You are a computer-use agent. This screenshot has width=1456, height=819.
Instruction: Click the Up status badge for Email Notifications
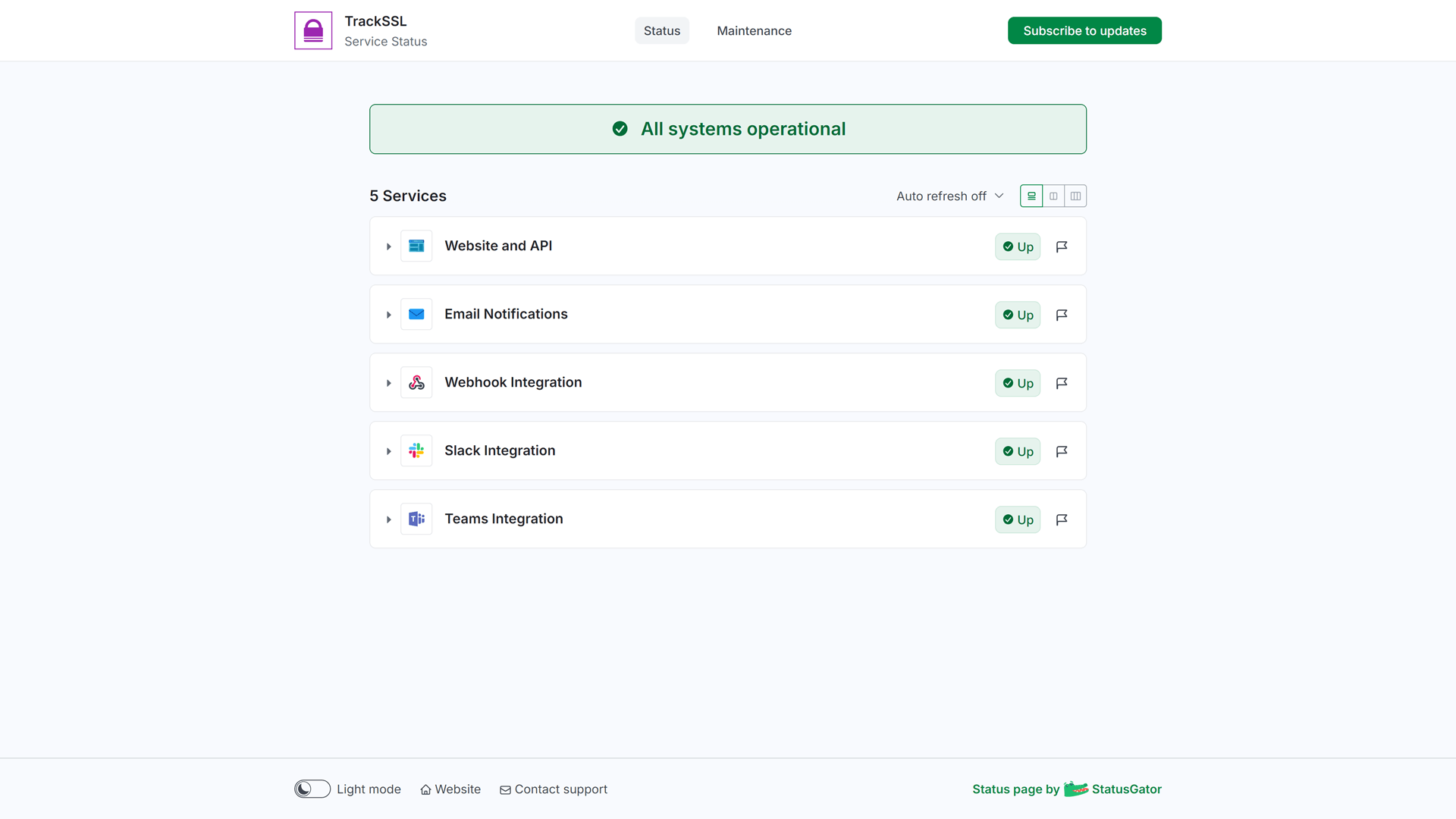coord(1017,315)
